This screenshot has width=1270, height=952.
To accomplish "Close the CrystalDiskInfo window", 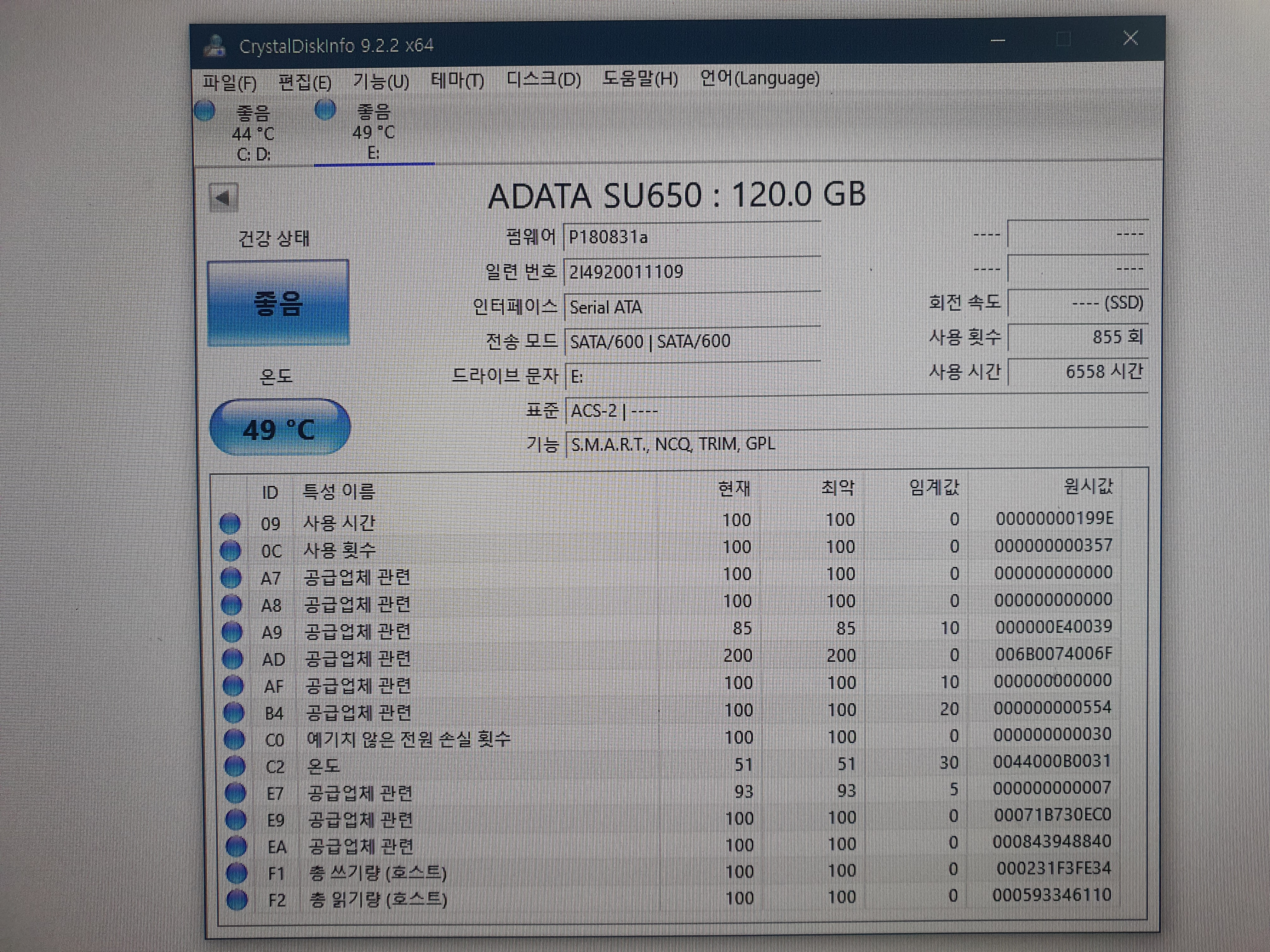I will click(x=1130, y=38).
